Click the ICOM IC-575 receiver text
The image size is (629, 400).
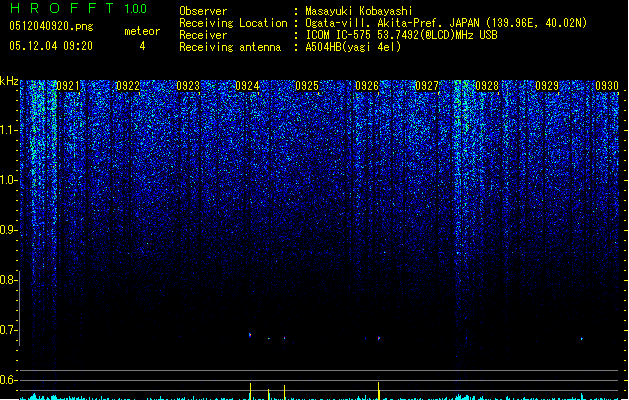(x=401, y=35)
